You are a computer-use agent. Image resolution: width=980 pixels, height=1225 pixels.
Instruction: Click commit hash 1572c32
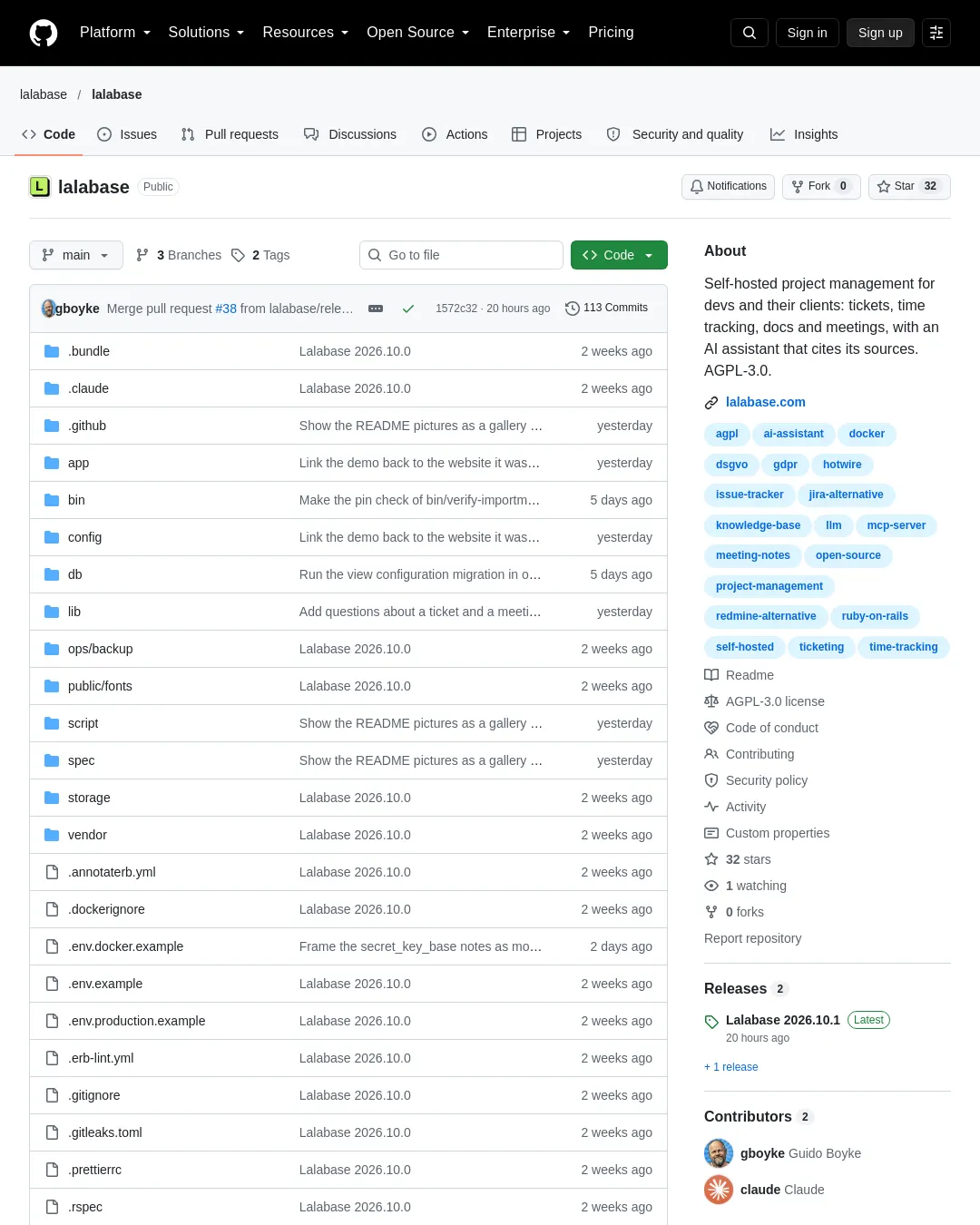pyautogui.click(x=456, y=309)
